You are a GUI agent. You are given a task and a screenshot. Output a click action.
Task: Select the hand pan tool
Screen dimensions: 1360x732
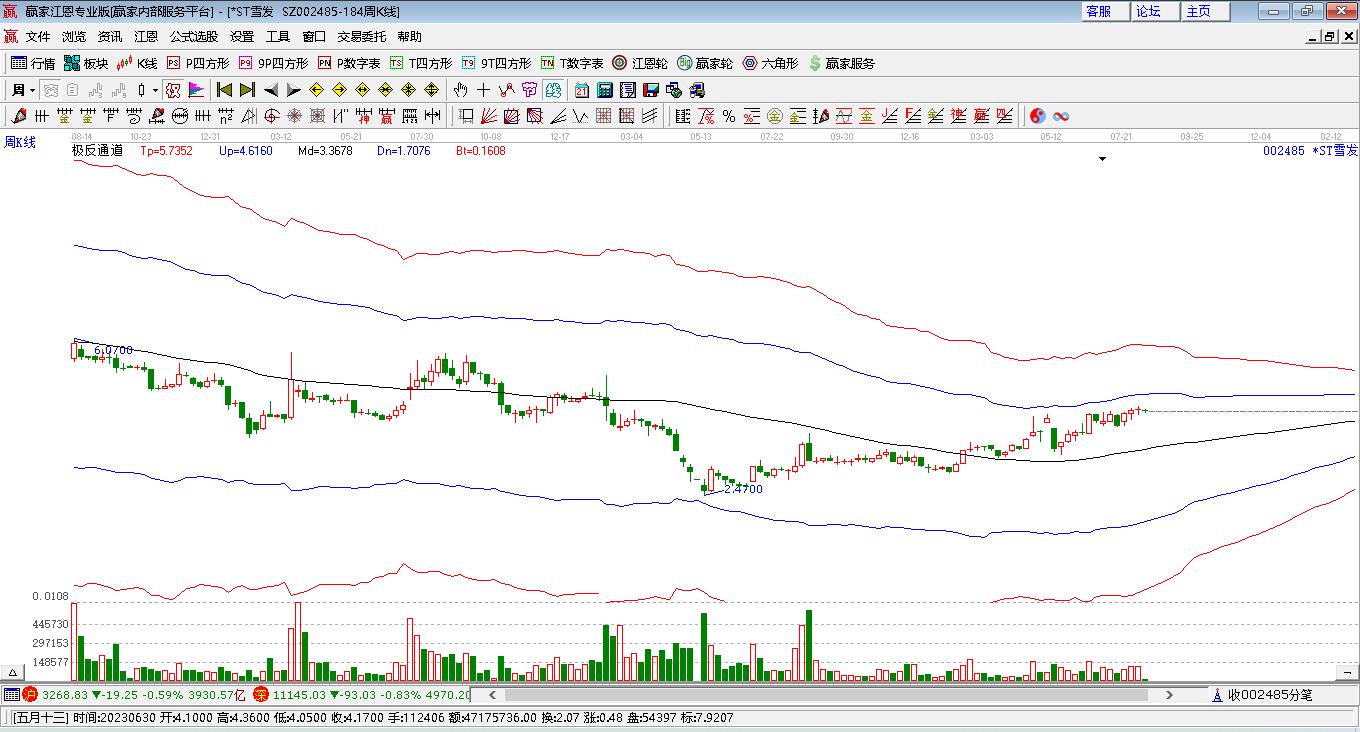(461, 90)
